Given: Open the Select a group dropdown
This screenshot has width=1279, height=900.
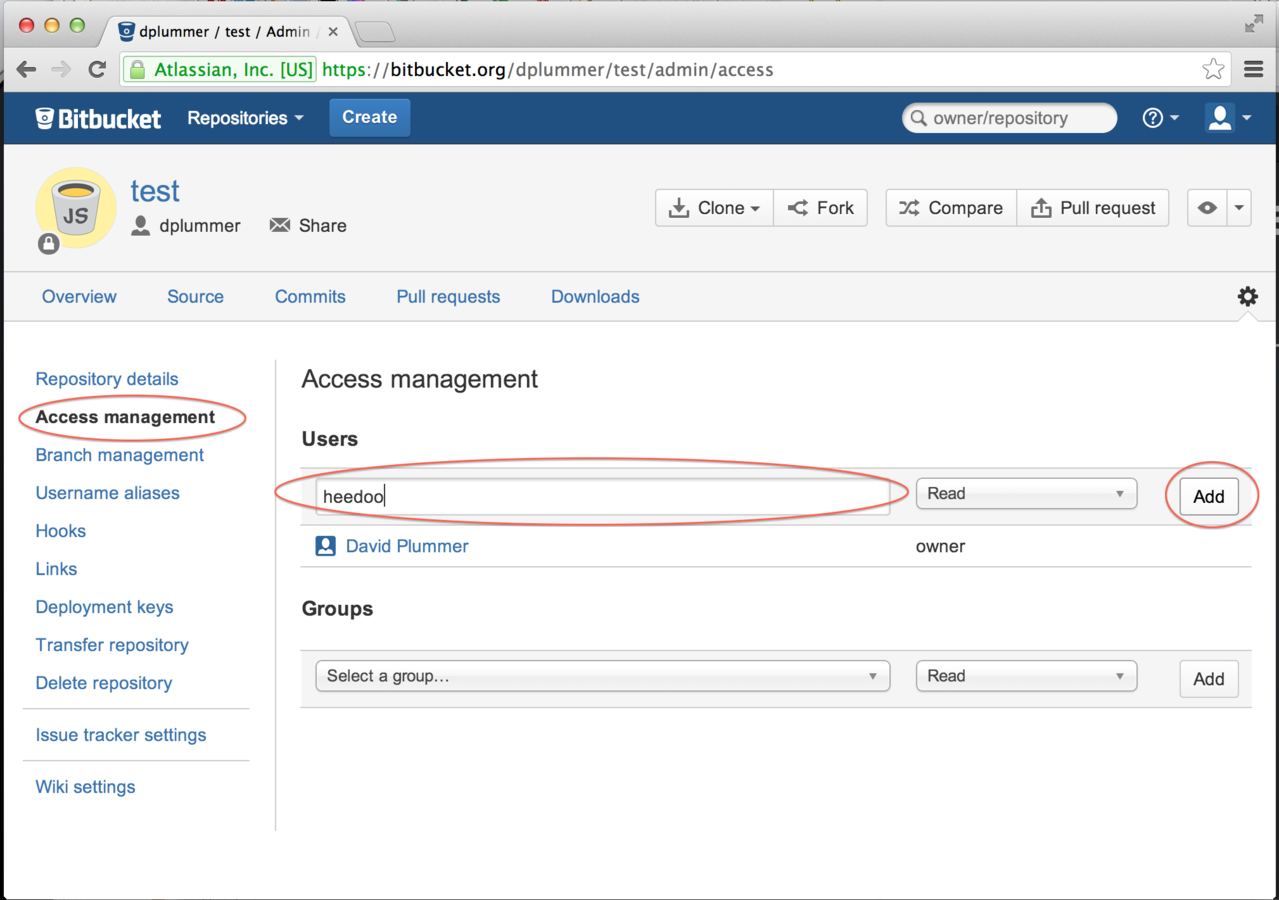Looking at the screenshot, I should pyautogui.click(x=603, y=676).
